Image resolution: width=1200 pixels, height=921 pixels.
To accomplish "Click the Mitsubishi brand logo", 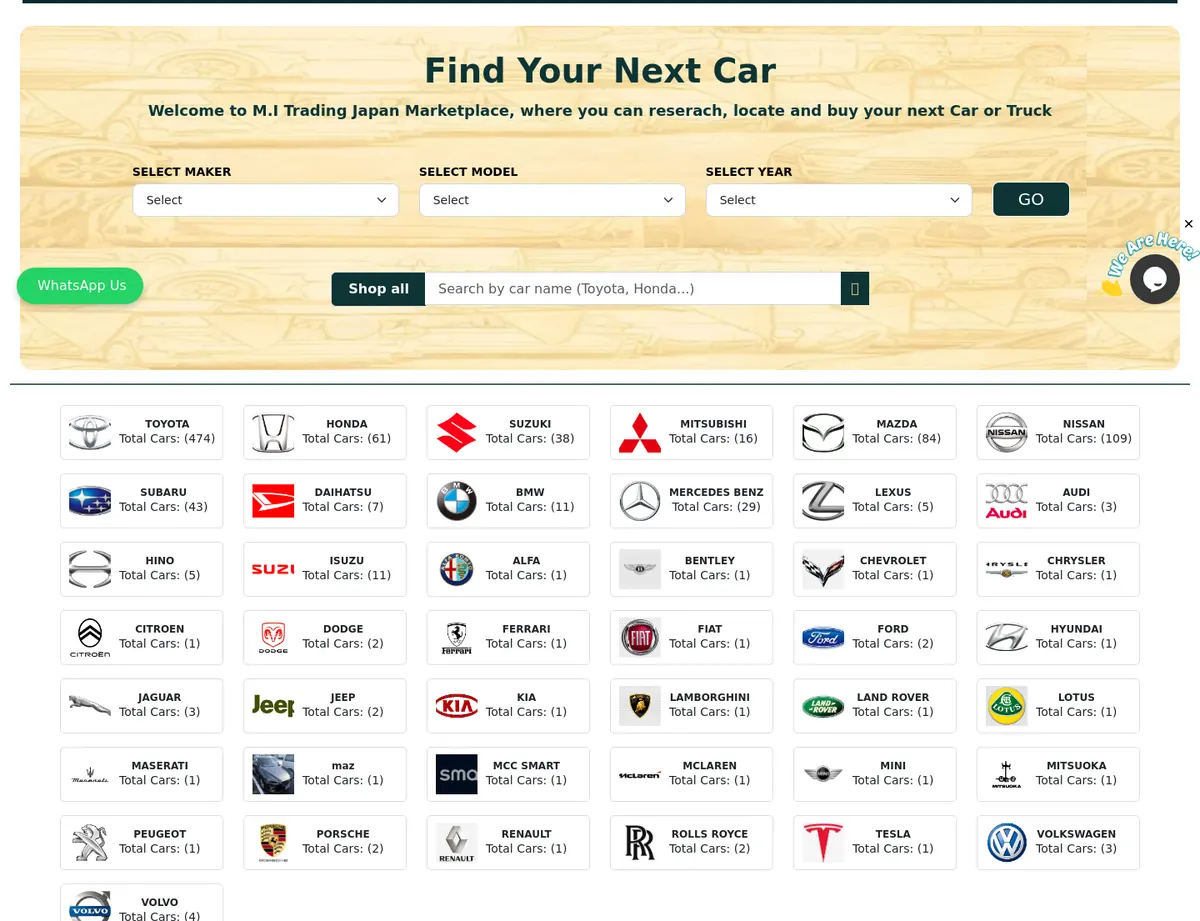I will pyautogui.click(x=640, y=433).
